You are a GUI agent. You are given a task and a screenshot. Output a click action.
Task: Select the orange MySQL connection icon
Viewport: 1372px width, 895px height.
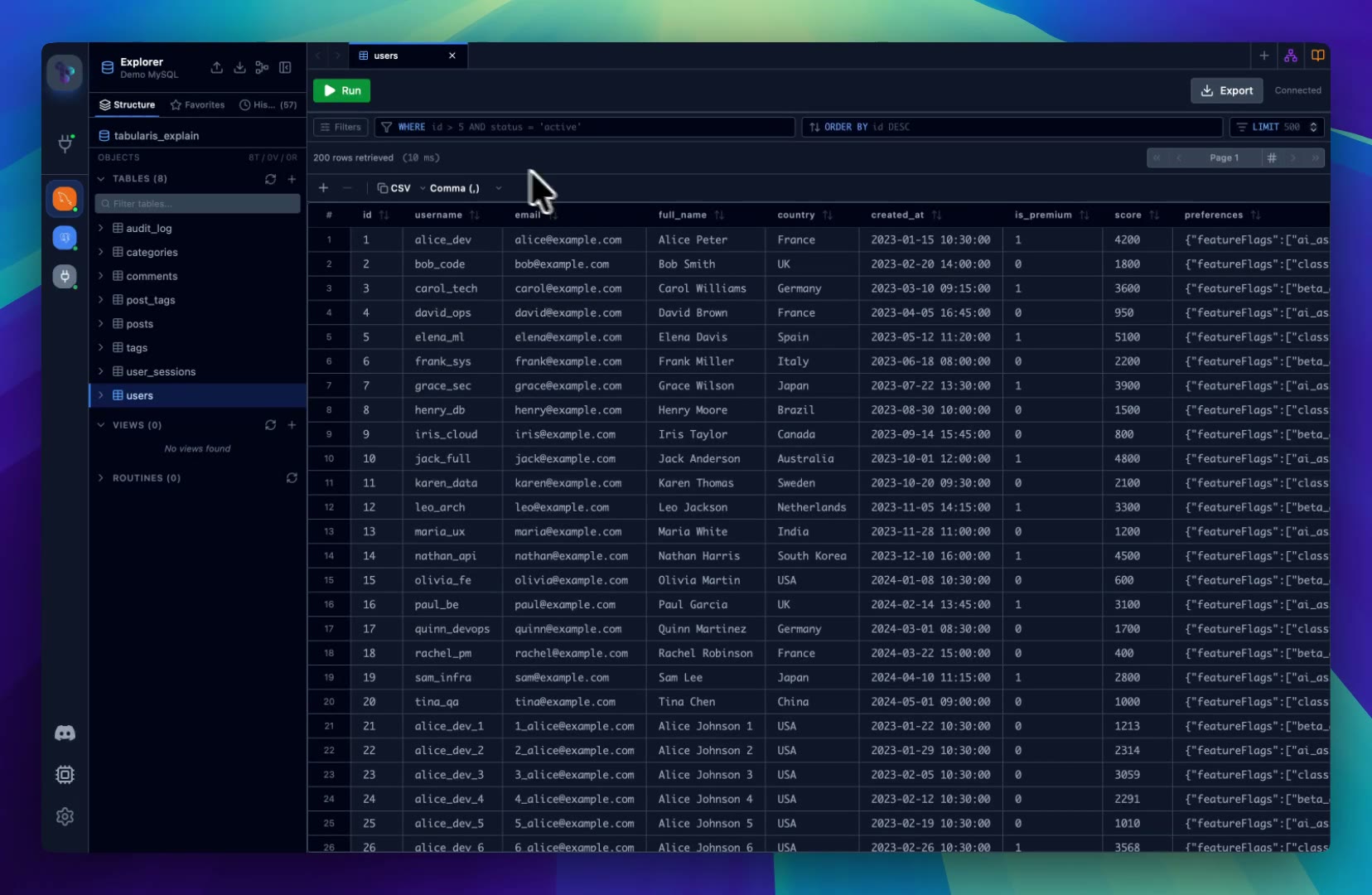(x=65, y=199)
